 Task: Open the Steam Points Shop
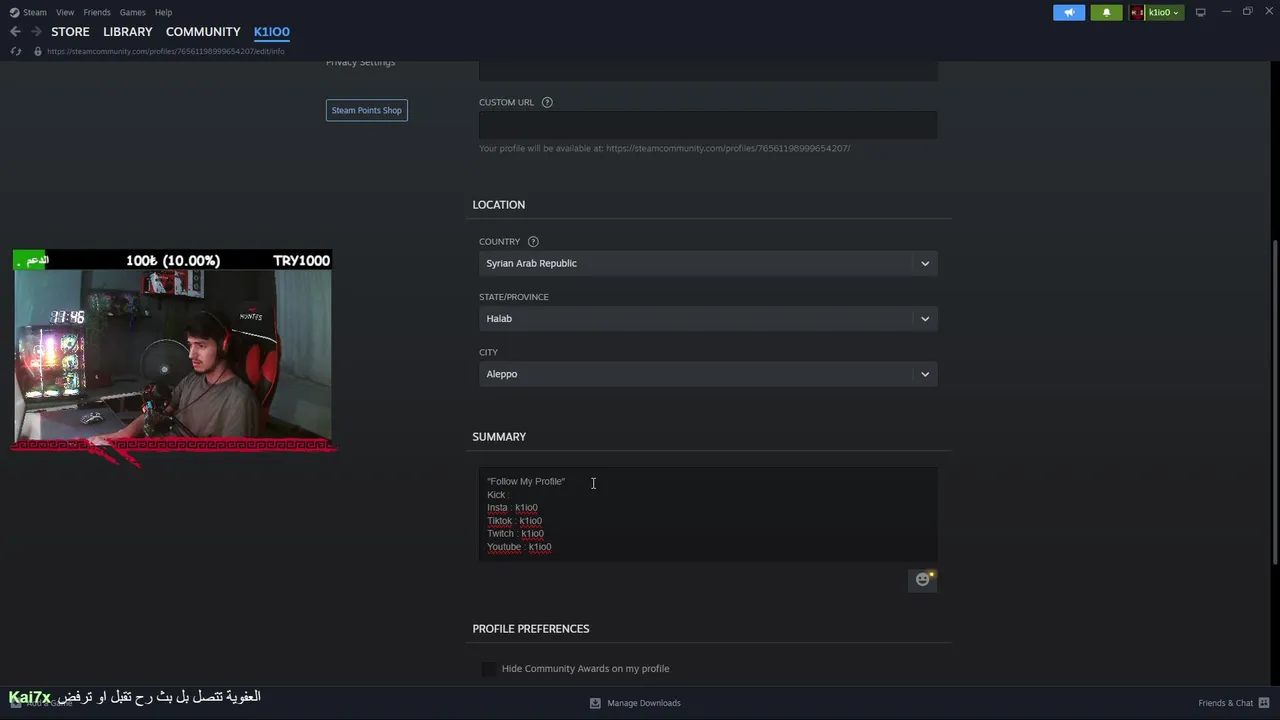[366, 110]
